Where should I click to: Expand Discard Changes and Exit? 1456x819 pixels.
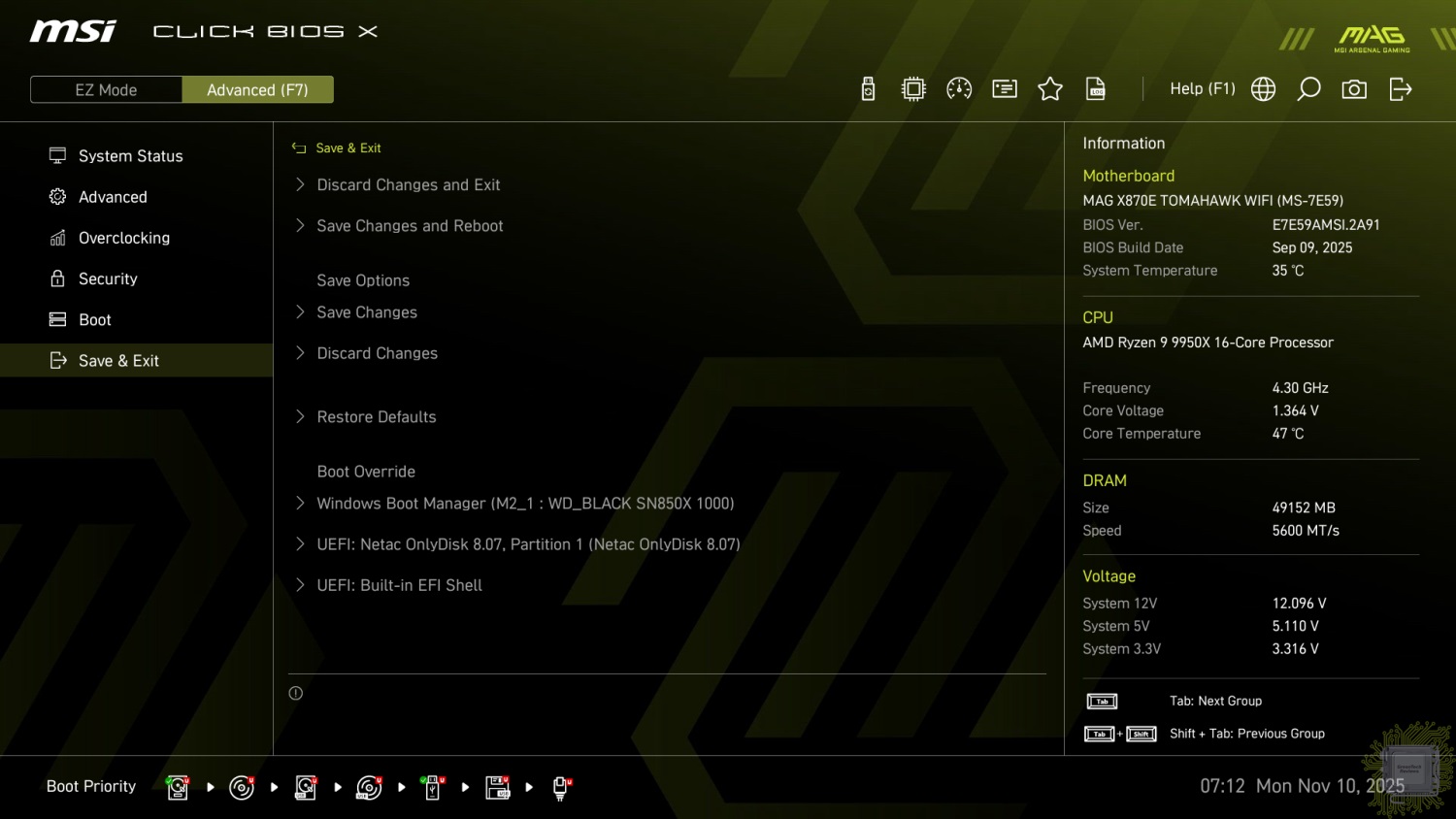pyautogui.click(x=408, y=184)
